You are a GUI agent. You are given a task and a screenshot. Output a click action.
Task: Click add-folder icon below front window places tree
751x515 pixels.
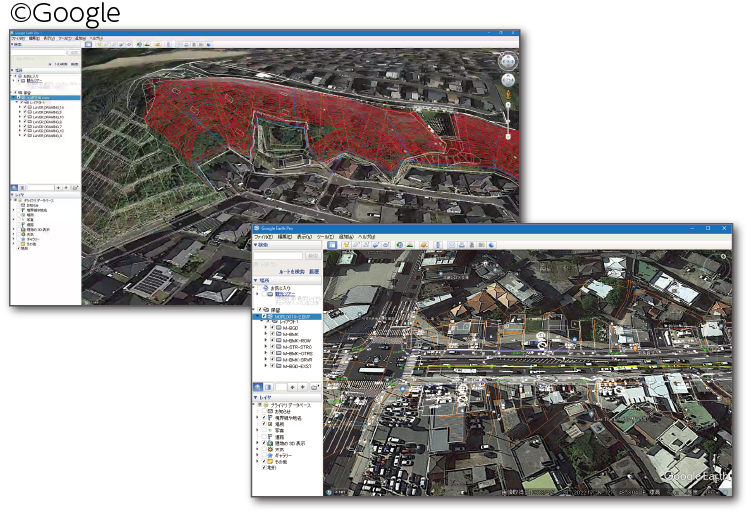(315, 387)
